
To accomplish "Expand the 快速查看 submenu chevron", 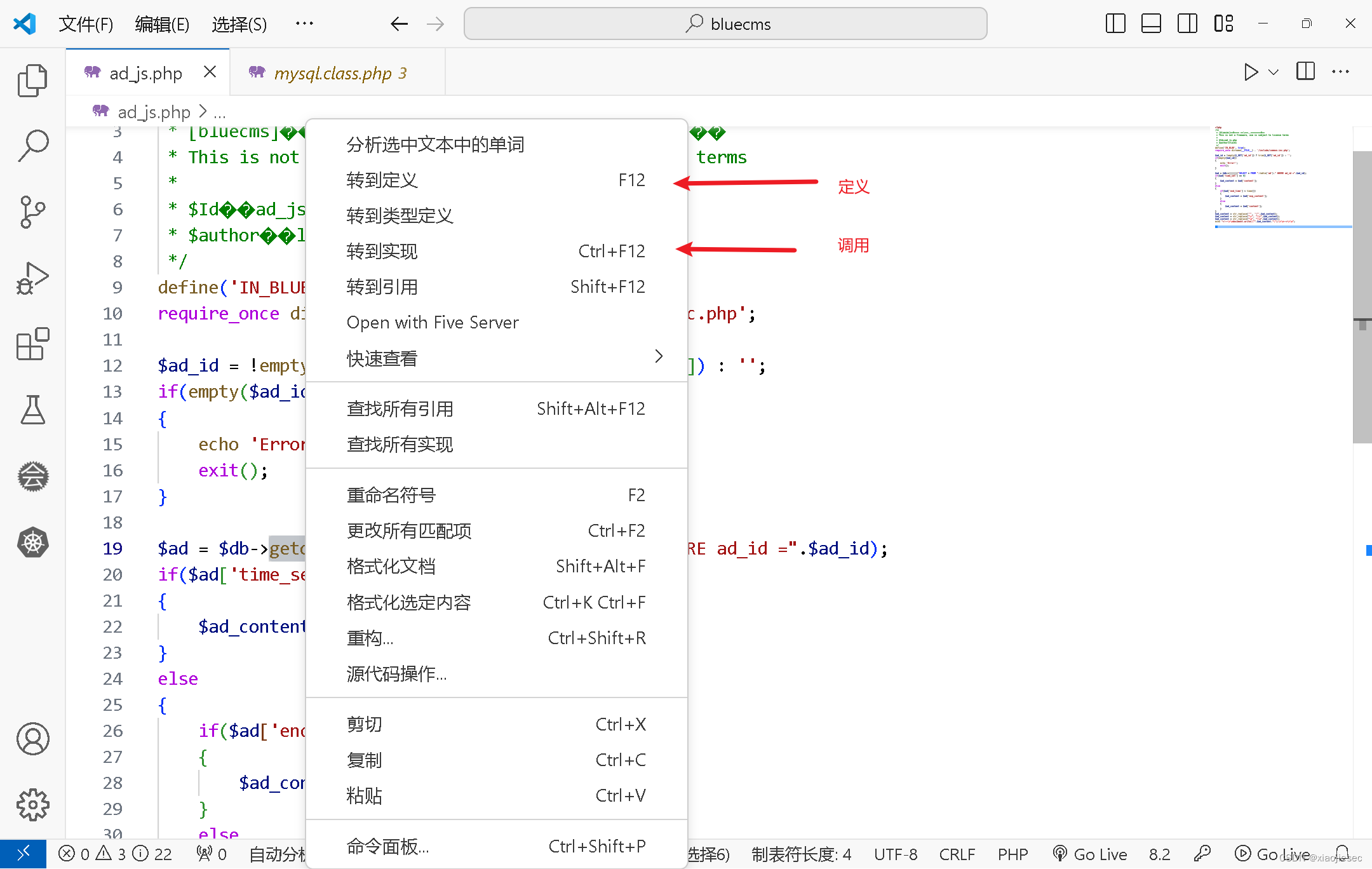I will [659, 356].
